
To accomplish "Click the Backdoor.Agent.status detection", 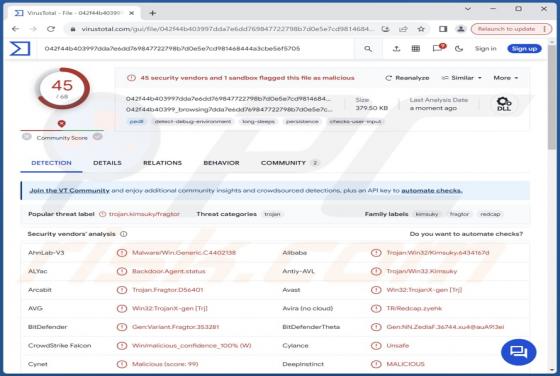I will pos(169,271).
